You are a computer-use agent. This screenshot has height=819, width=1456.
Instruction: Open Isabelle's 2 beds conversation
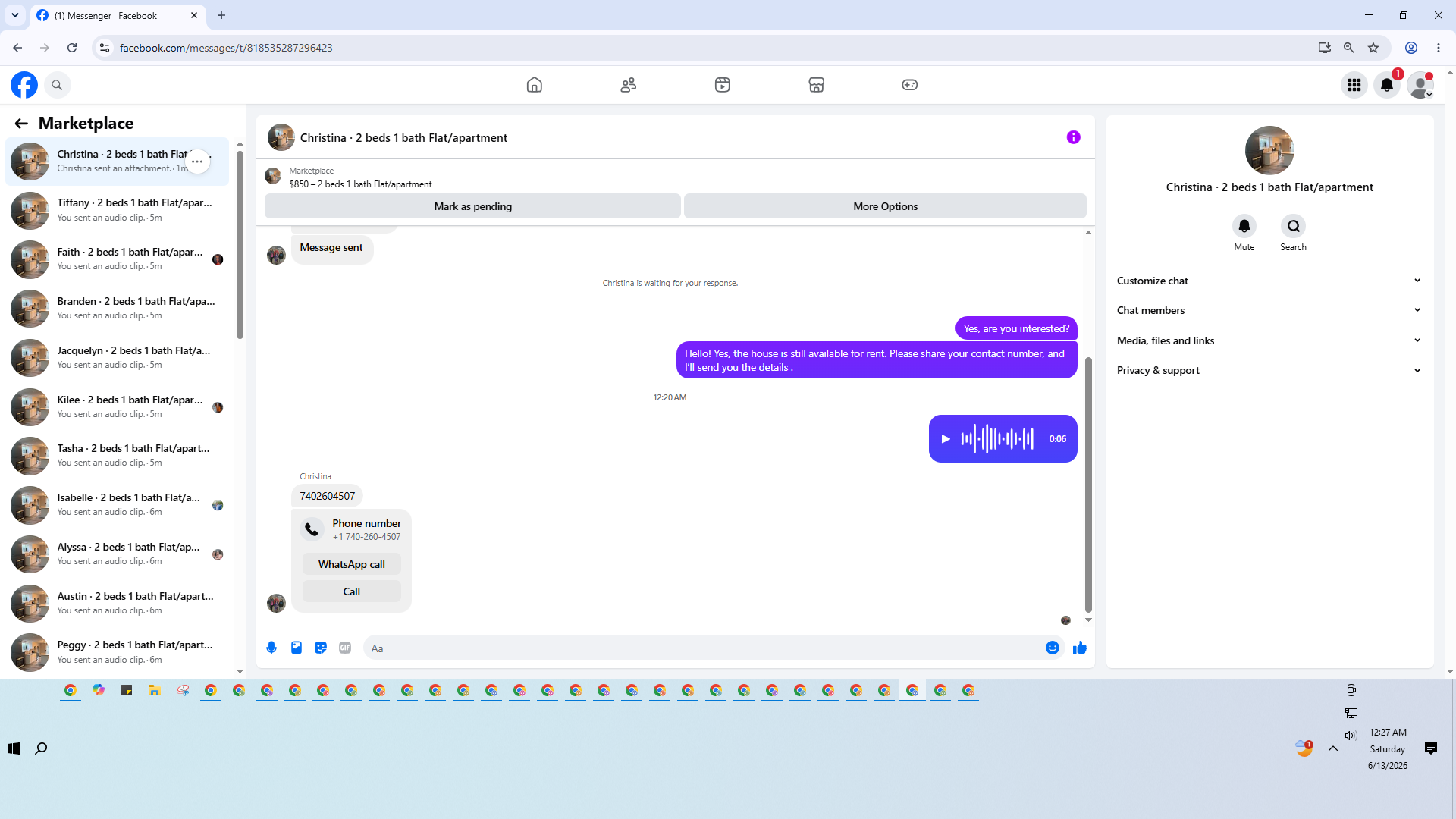(118, 505)
